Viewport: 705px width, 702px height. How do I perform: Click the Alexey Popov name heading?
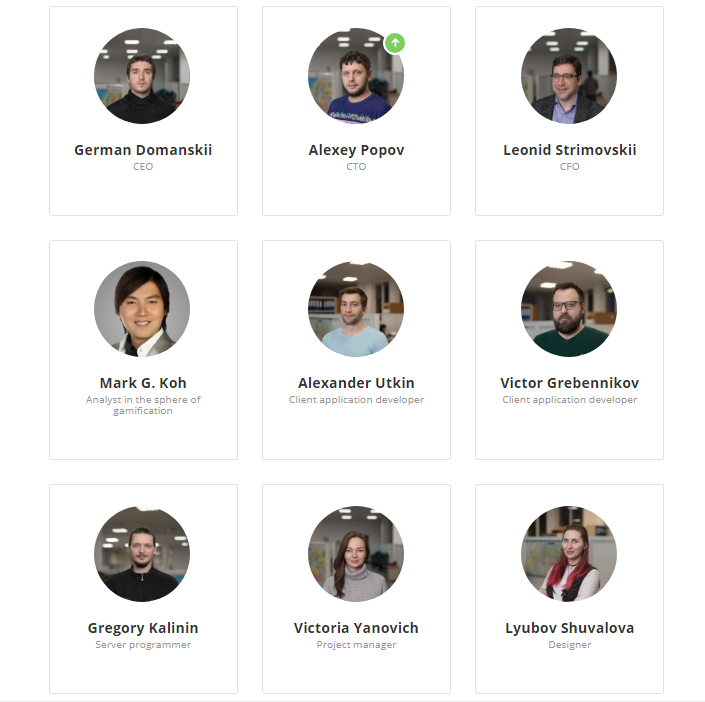(x=356, y=150)
